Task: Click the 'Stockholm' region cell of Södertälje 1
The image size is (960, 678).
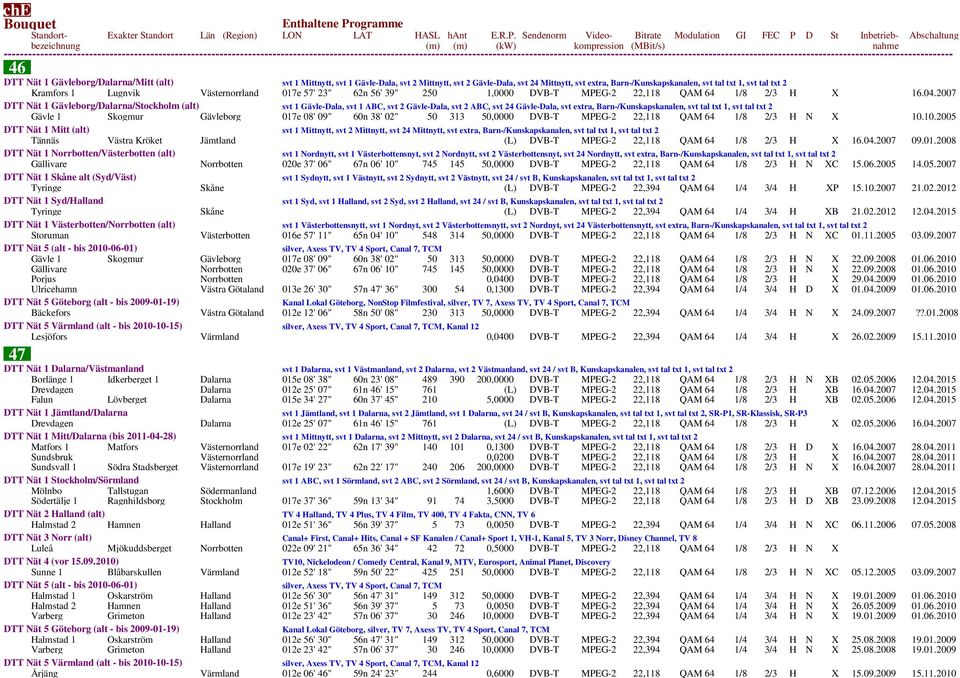Action: pos(221,501)
